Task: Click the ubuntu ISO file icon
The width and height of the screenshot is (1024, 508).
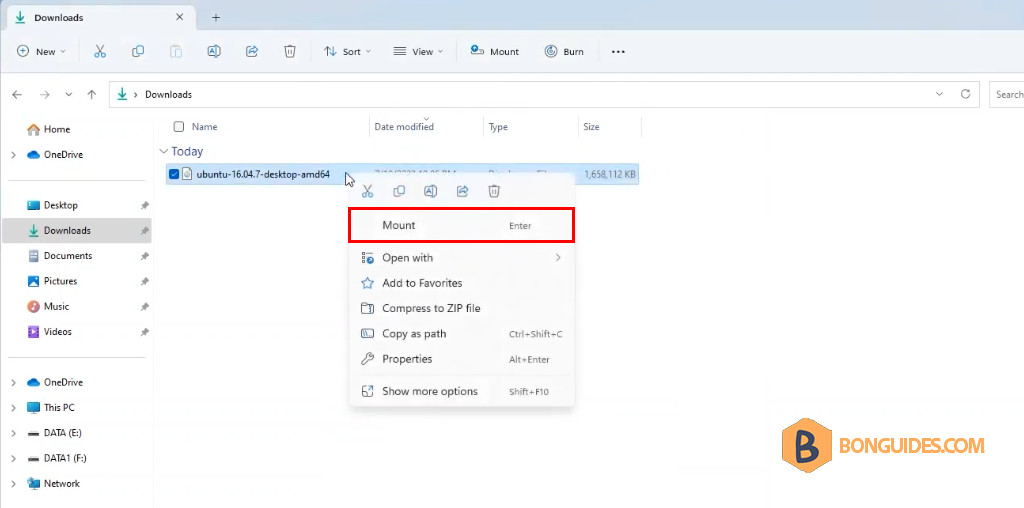Action: coord(187,174)
